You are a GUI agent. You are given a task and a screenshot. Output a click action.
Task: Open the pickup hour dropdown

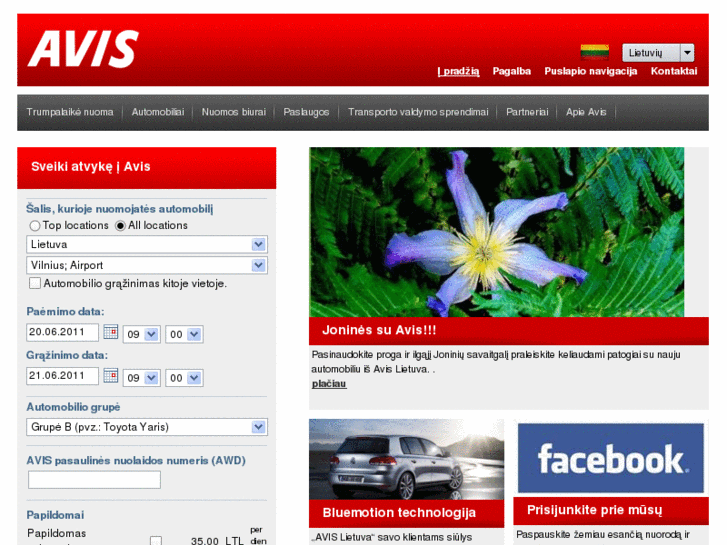coord(141,334)
